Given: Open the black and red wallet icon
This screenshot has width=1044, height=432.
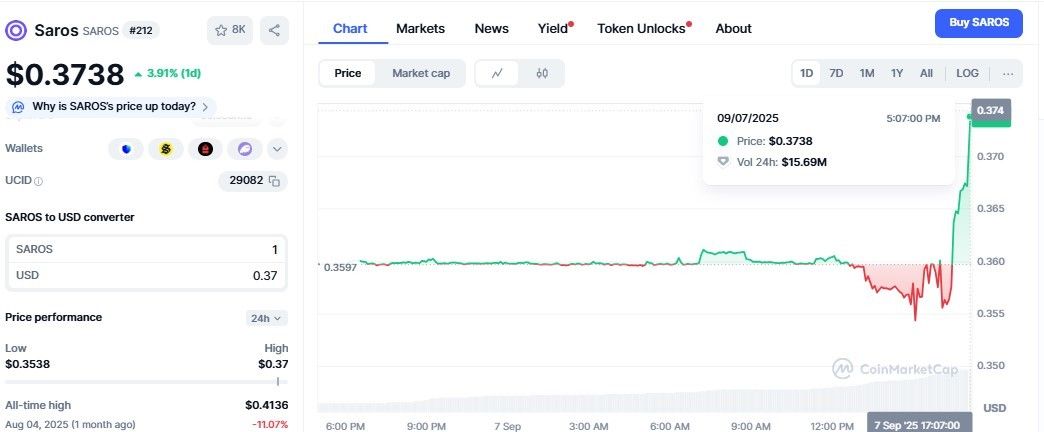Looking at the screenshot, I should (205, 149).
